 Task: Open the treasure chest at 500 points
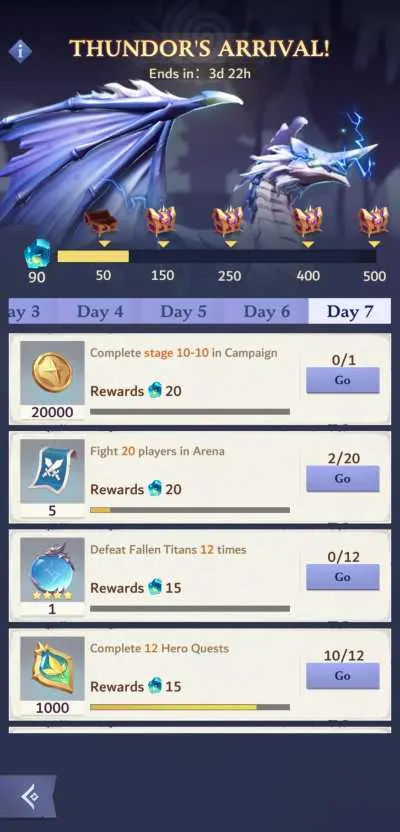coord(374,221)
